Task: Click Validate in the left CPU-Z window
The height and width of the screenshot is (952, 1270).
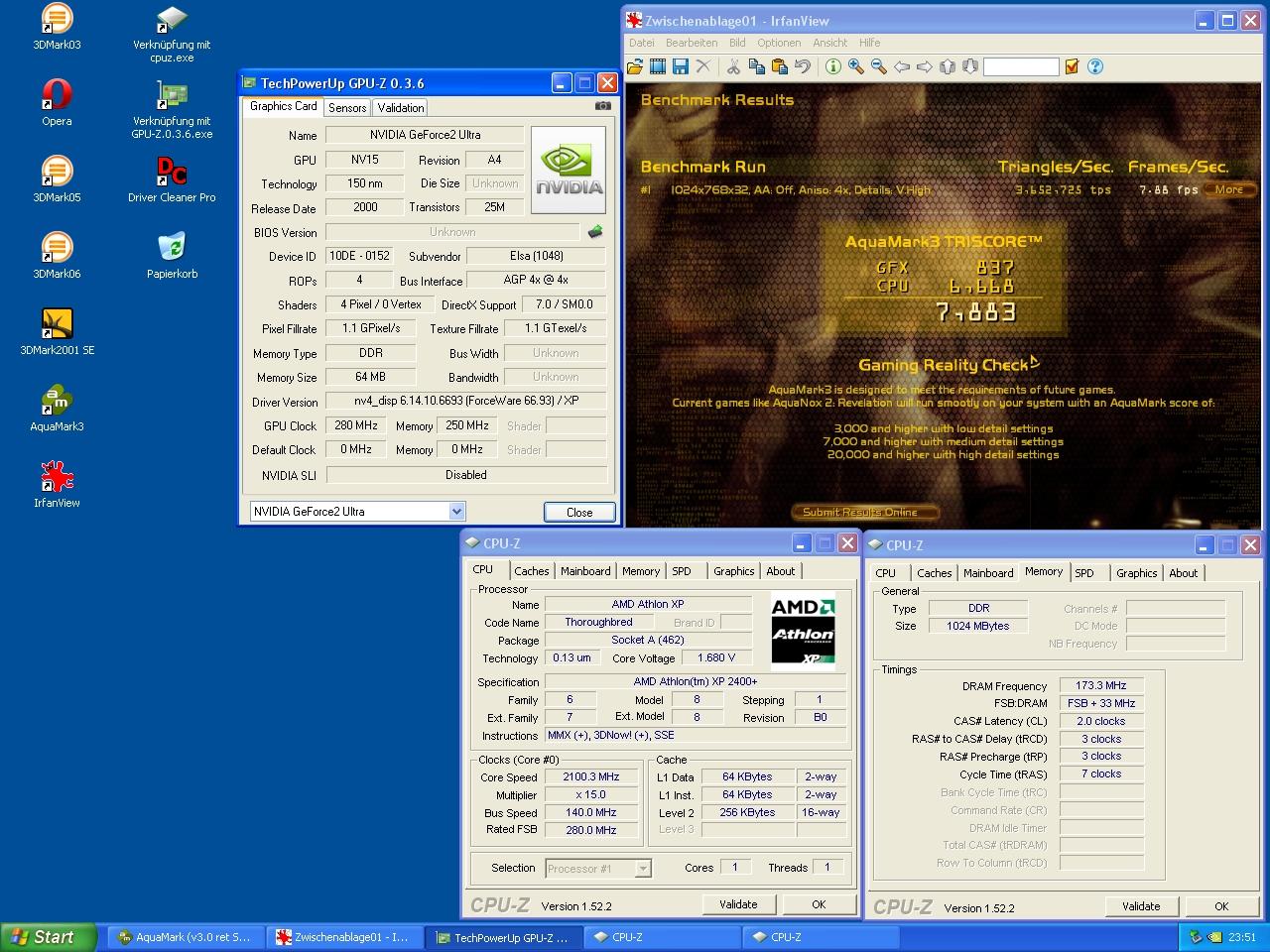Action: (738, 904)
